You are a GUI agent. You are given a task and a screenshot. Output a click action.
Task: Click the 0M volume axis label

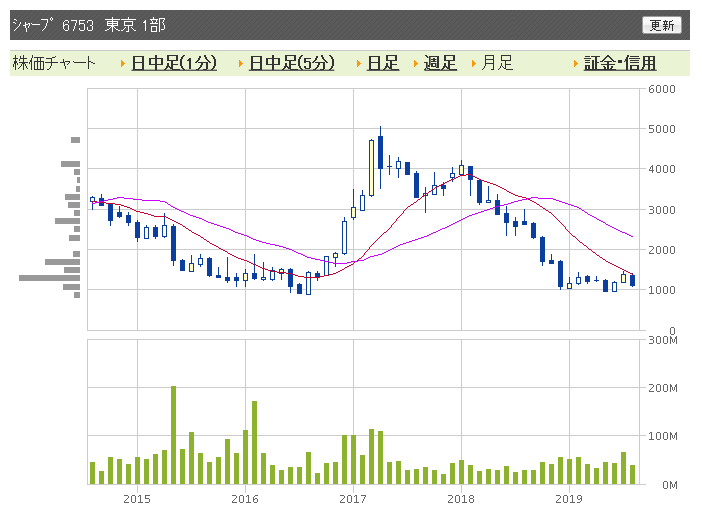(x=670, y=485)
